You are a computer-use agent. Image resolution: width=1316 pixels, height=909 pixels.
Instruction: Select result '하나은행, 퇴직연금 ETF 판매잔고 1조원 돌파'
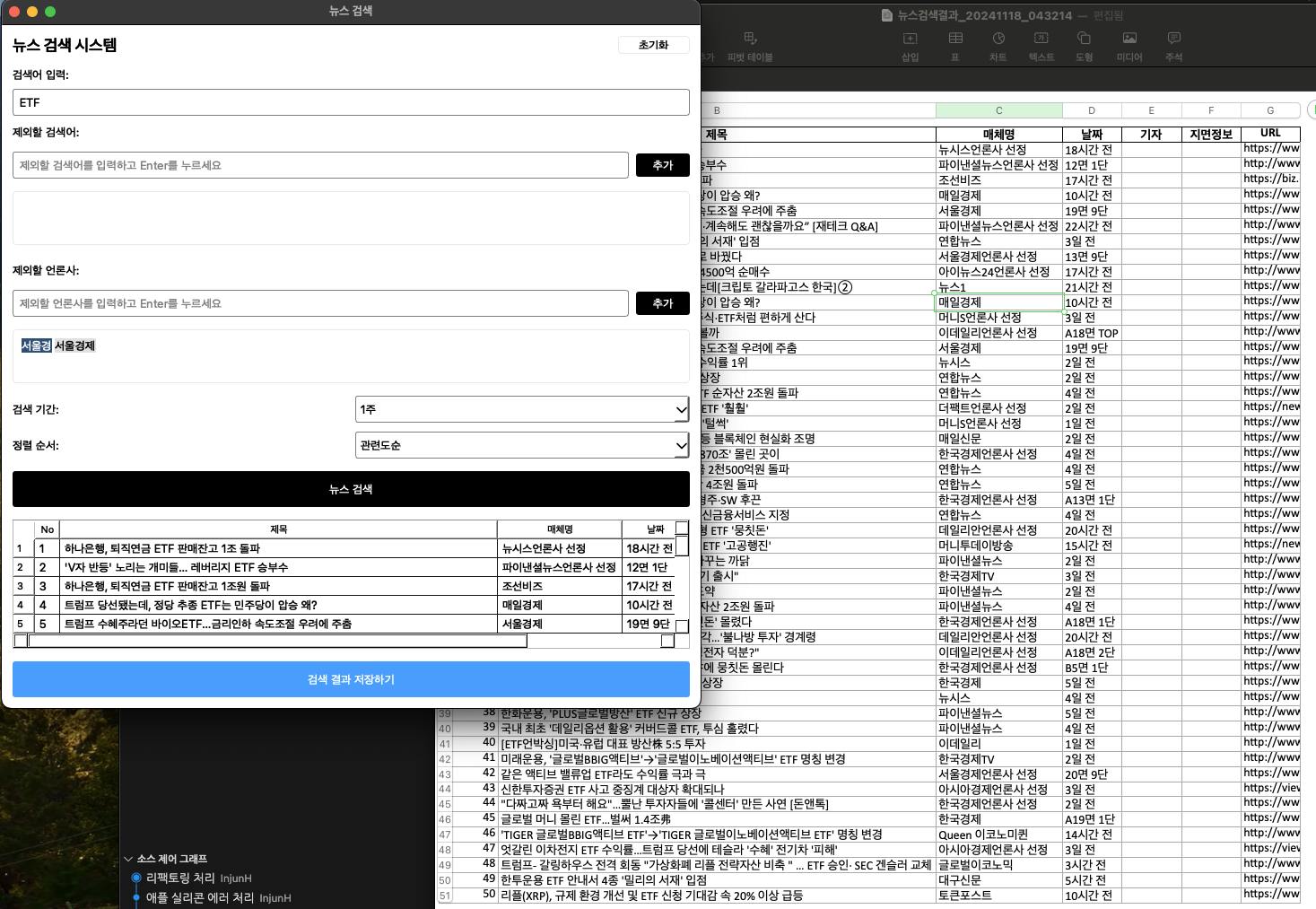[278, 586]
